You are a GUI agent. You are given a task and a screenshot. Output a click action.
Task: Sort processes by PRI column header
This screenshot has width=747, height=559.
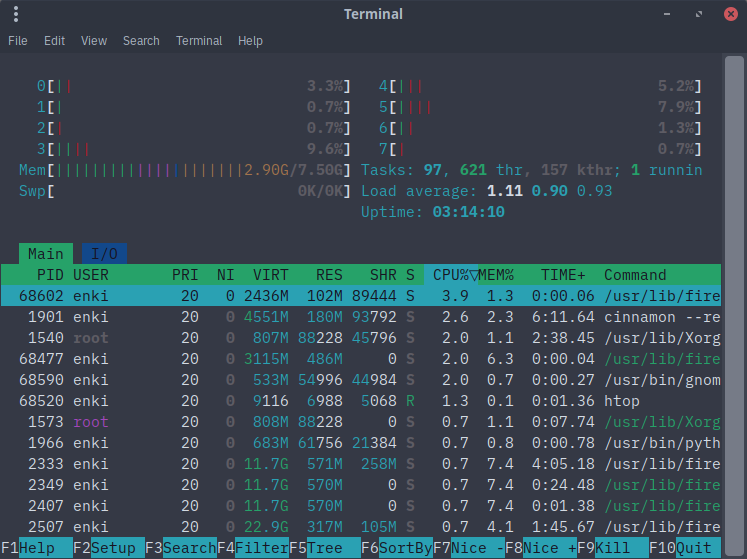tap(185, 275)
